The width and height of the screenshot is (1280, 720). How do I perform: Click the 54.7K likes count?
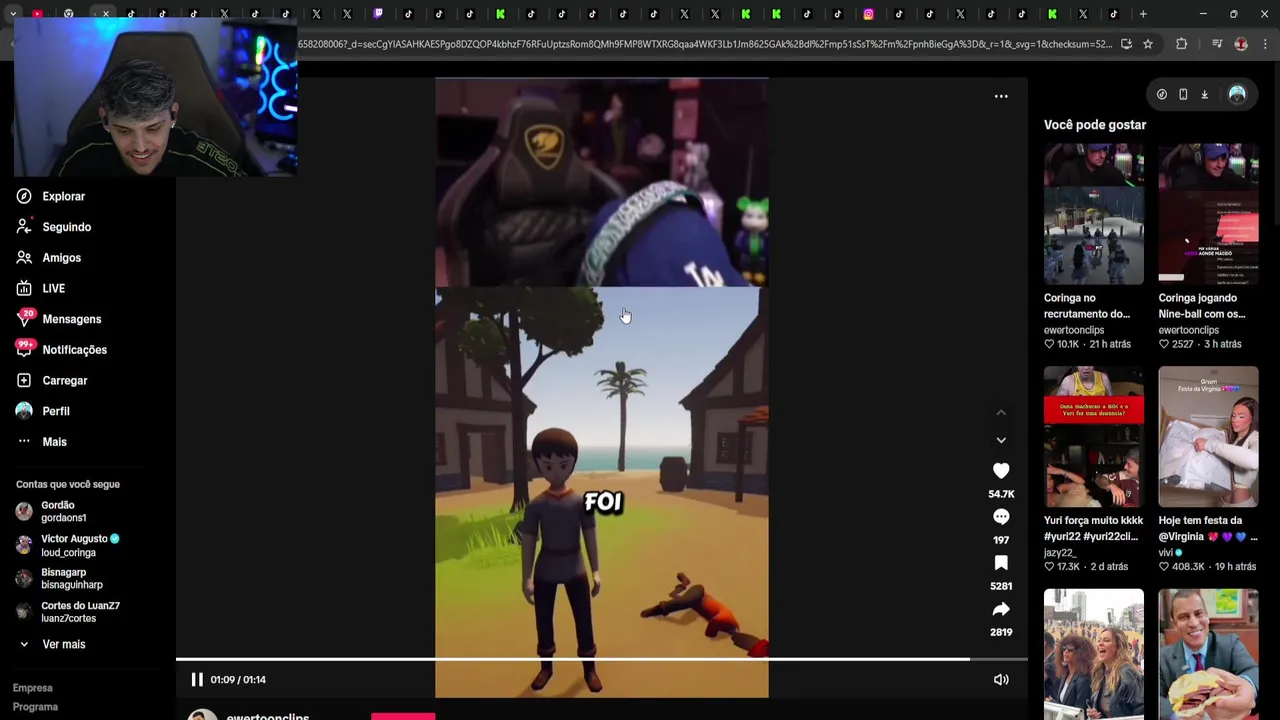click(1001, 494)
